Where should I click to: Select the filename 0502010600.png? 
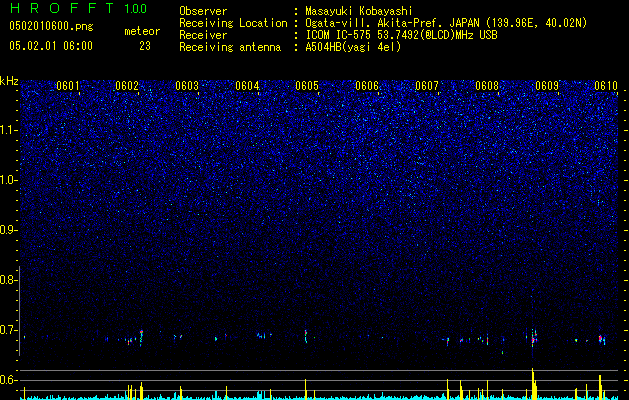pyautogui.click(x=51, y=26)
